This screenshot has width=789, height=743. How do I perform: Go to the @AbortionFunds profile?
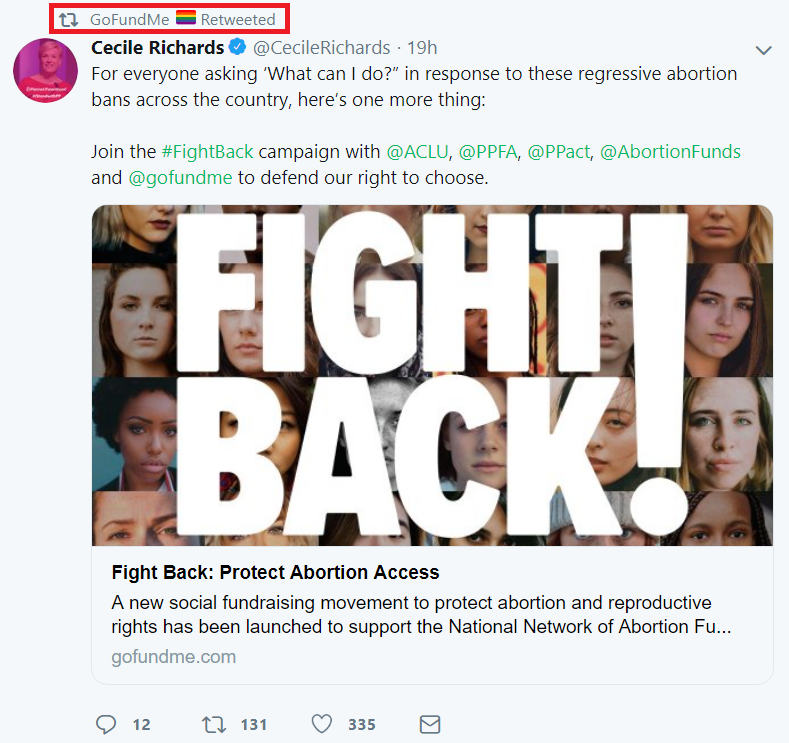670,151
